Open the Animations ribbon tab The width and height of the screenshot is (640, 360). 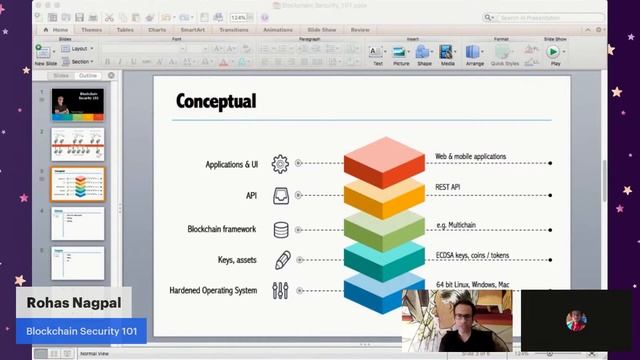pyautogui.click(x=278, y=30)
